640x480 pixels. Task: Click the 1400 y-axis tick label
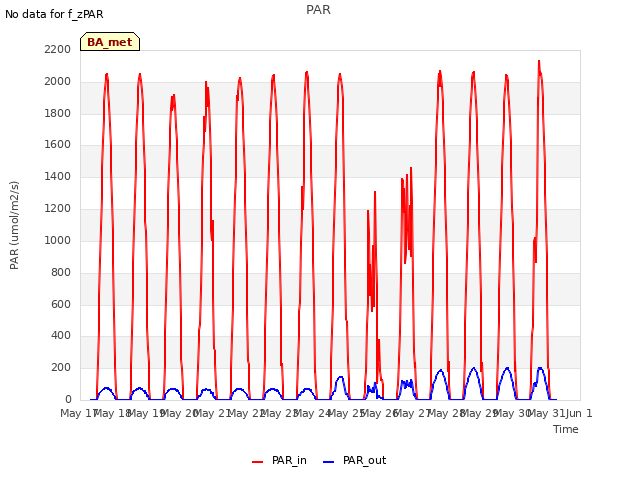(58, 176)
